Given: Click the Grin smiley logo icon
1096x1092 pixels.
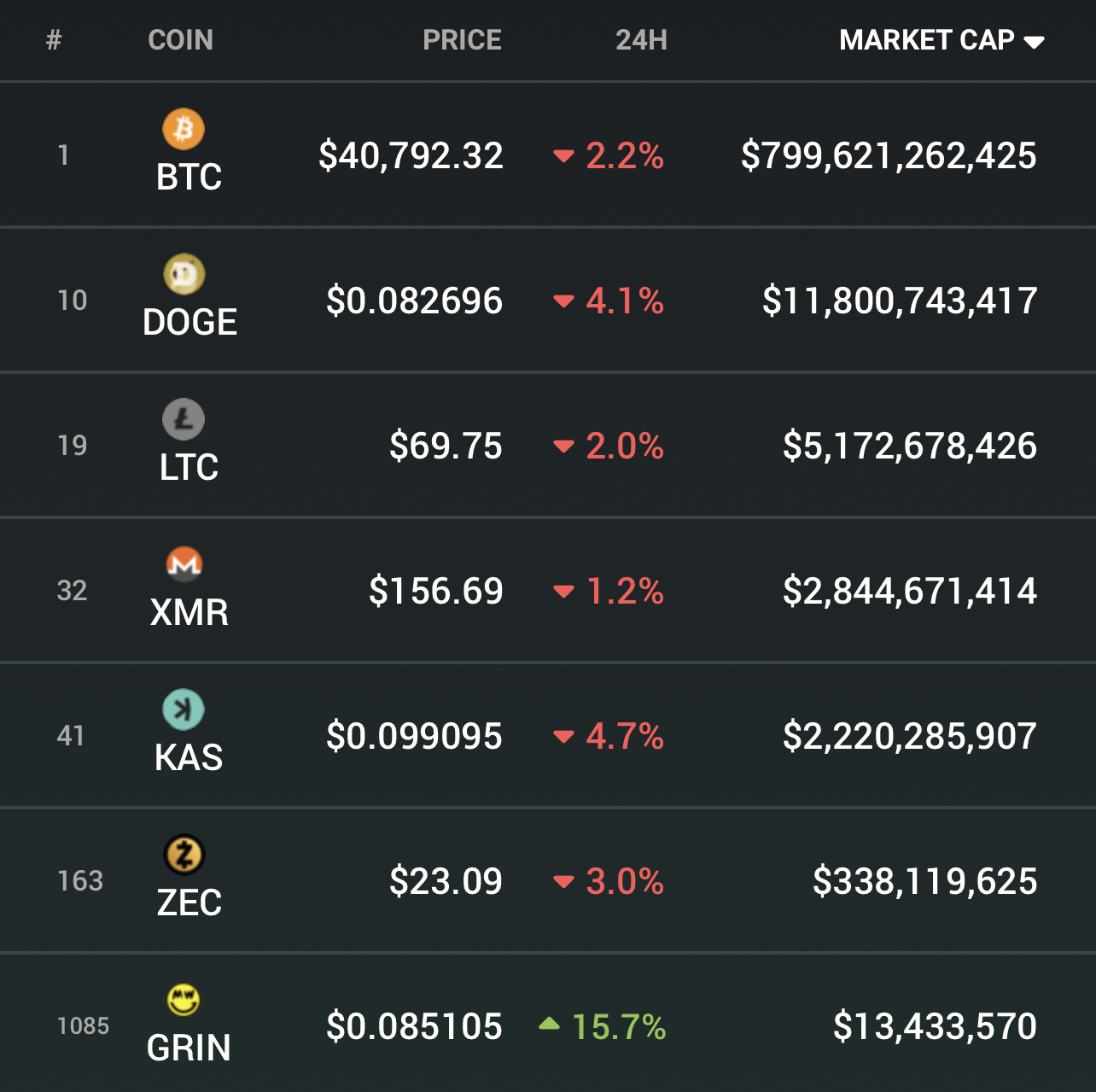Looking at the screenshot, I should (184, 1000).
